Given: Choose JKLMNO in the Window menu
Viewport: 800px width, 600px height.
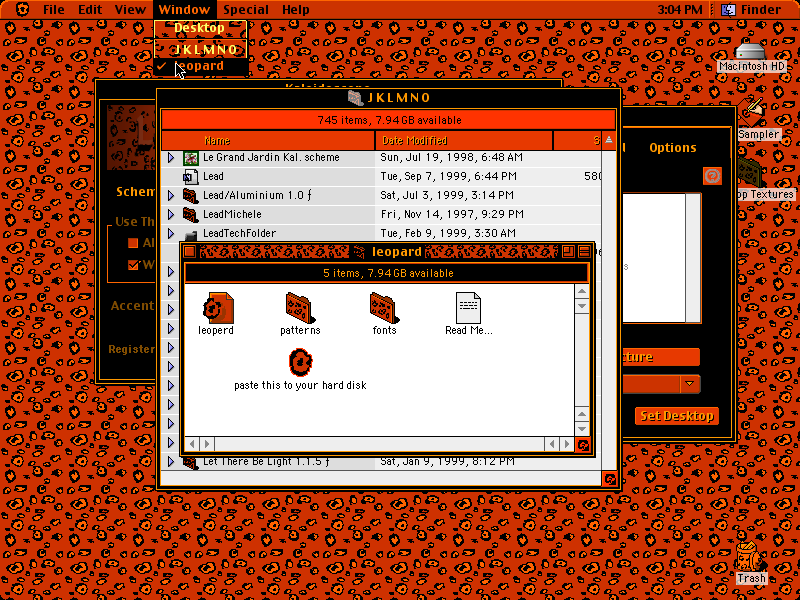Looking at the screenshot, I should [201, 49].
